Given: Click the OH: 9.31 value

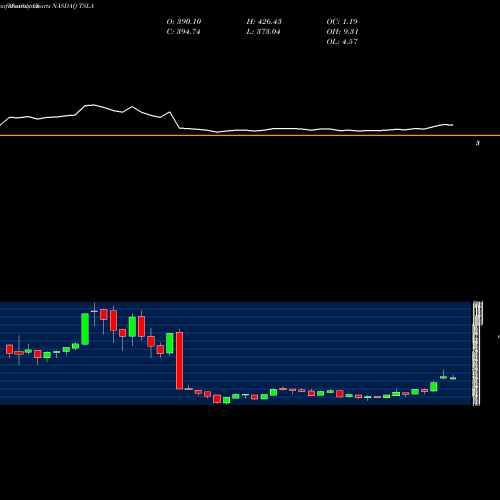Looking at the screenshot, I should pyautogui.click(x=342, y=32).
